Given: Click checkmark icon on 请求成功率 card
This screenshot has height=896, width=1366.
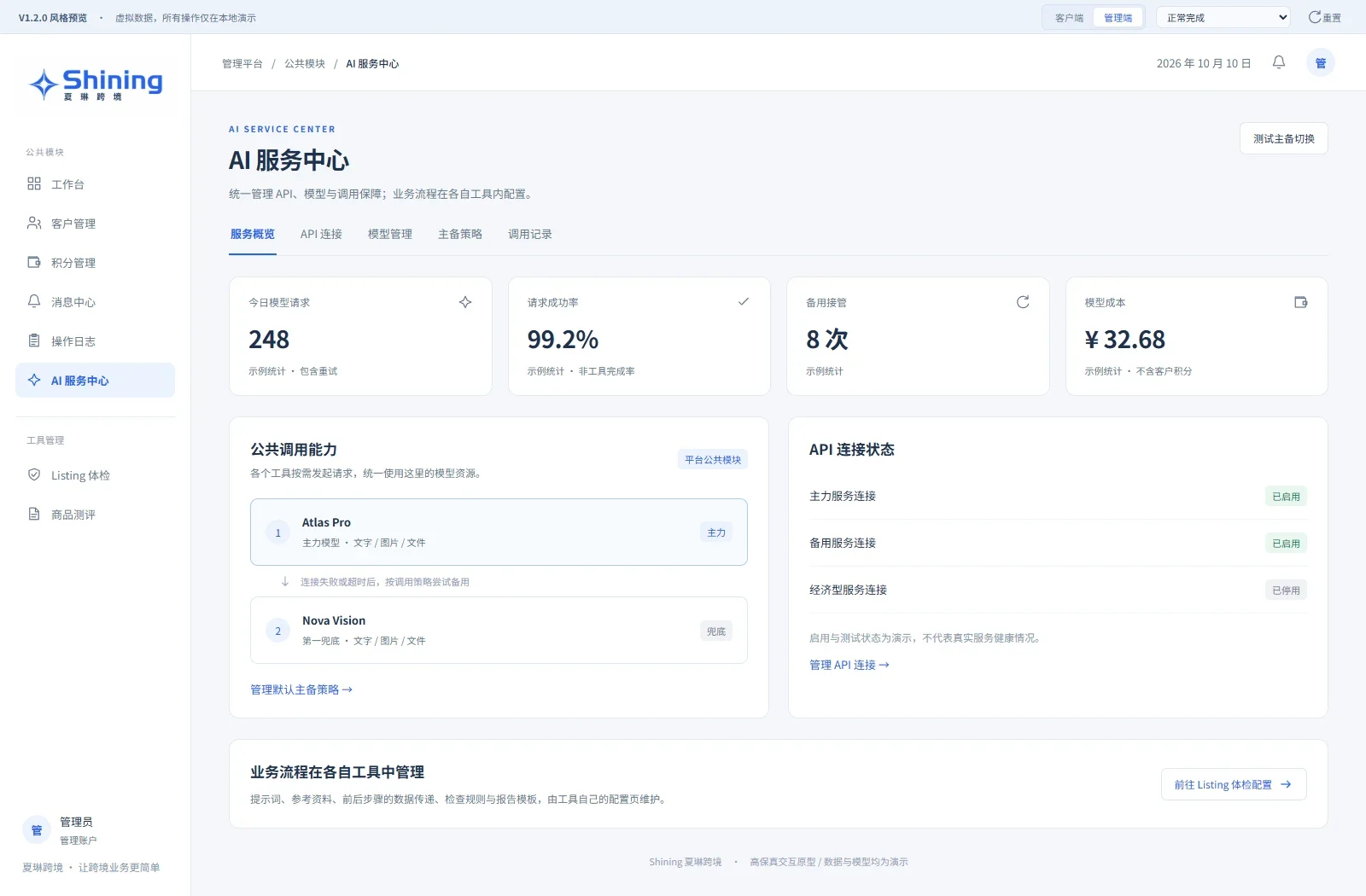Looking at the screenshot, I should 744,302.
